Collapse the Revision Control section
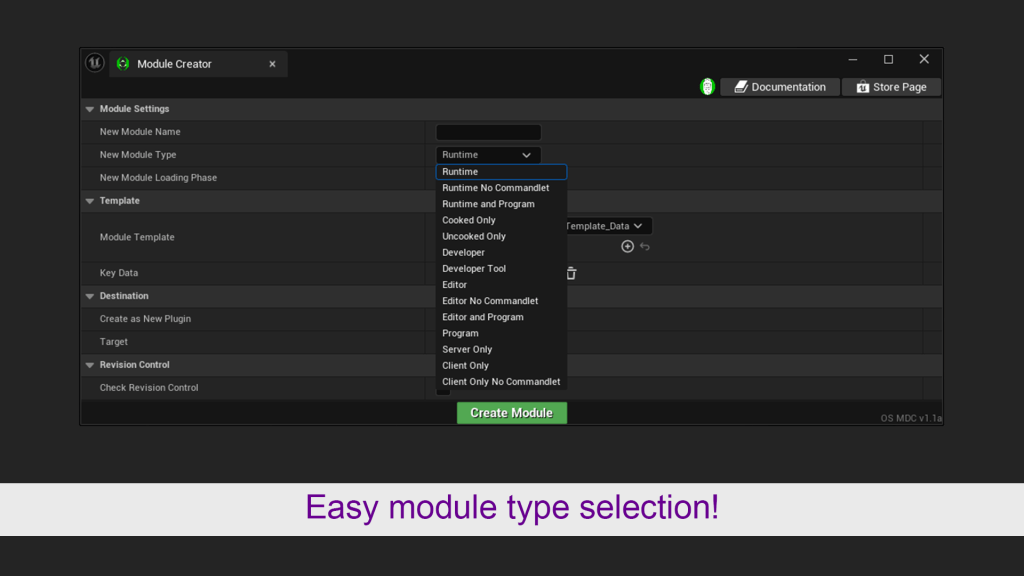 point(90,365)
